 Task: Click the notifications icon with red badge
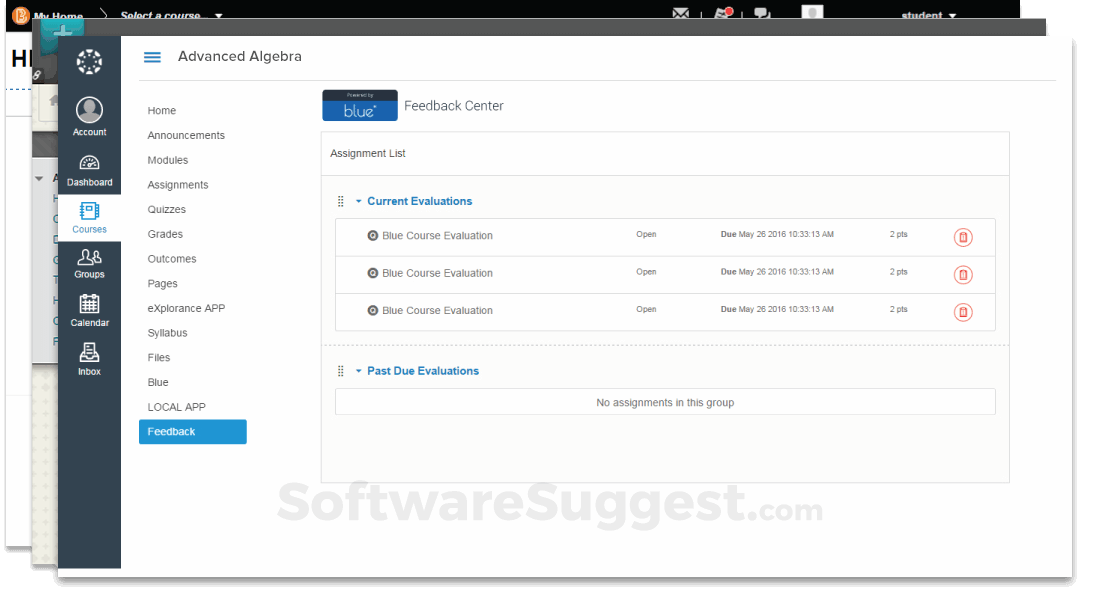click(722, 13)
